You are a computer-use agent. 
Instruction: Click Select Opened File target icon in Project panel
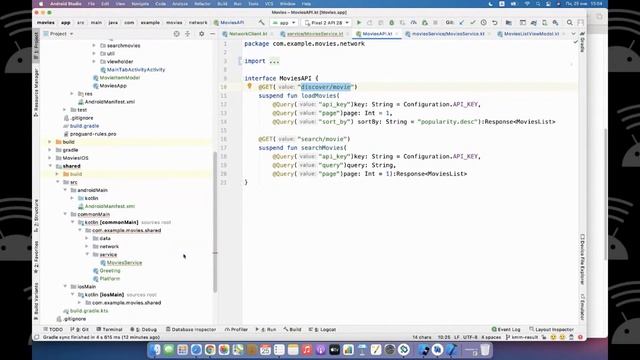pos(176,34)
